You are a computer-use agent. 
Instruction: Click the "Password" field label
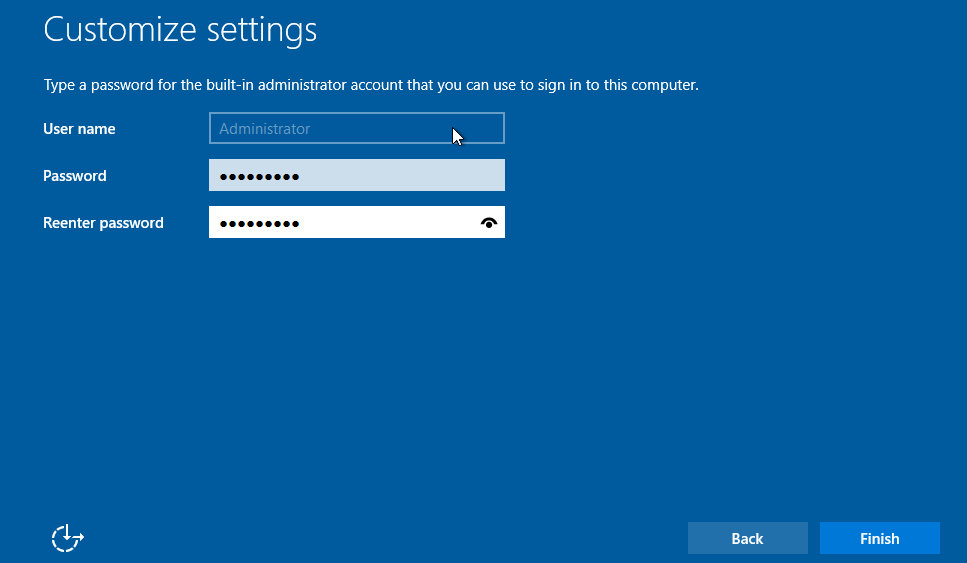tap(75, 176)
